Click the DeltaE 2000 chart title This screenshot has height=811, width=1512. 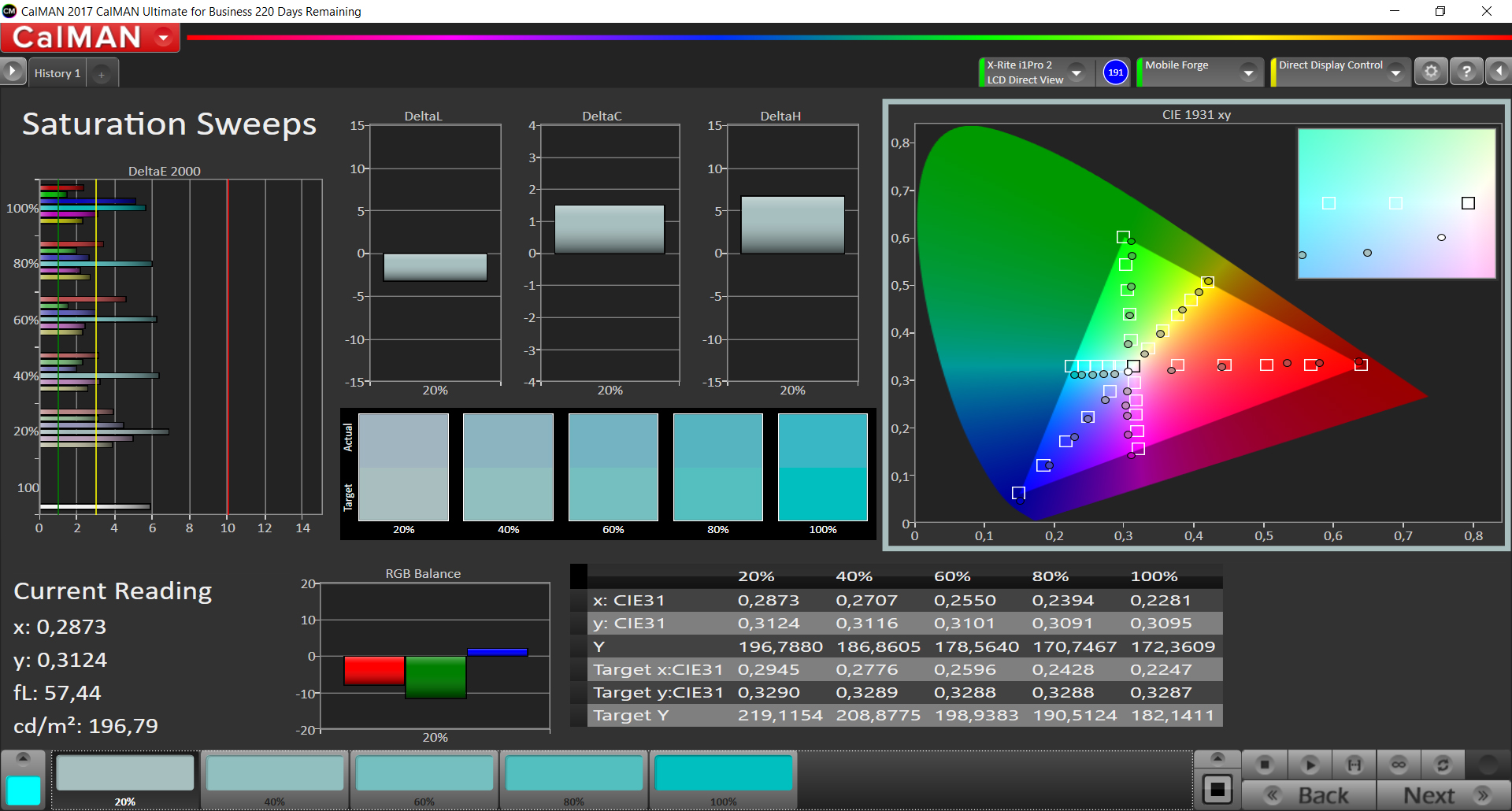[165, 171]
